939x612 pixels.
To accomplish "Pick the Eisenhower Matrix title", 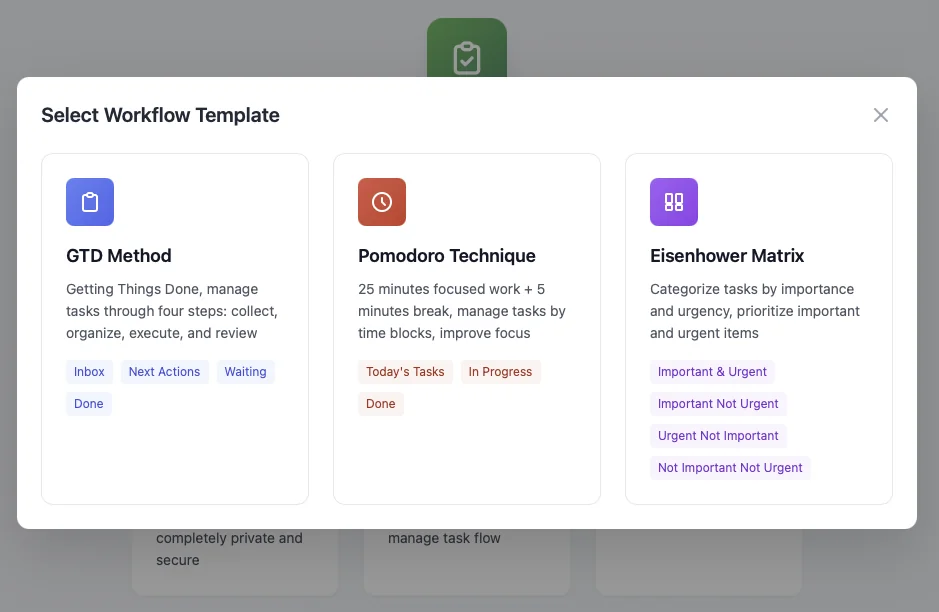I will [x=727, y=256].
